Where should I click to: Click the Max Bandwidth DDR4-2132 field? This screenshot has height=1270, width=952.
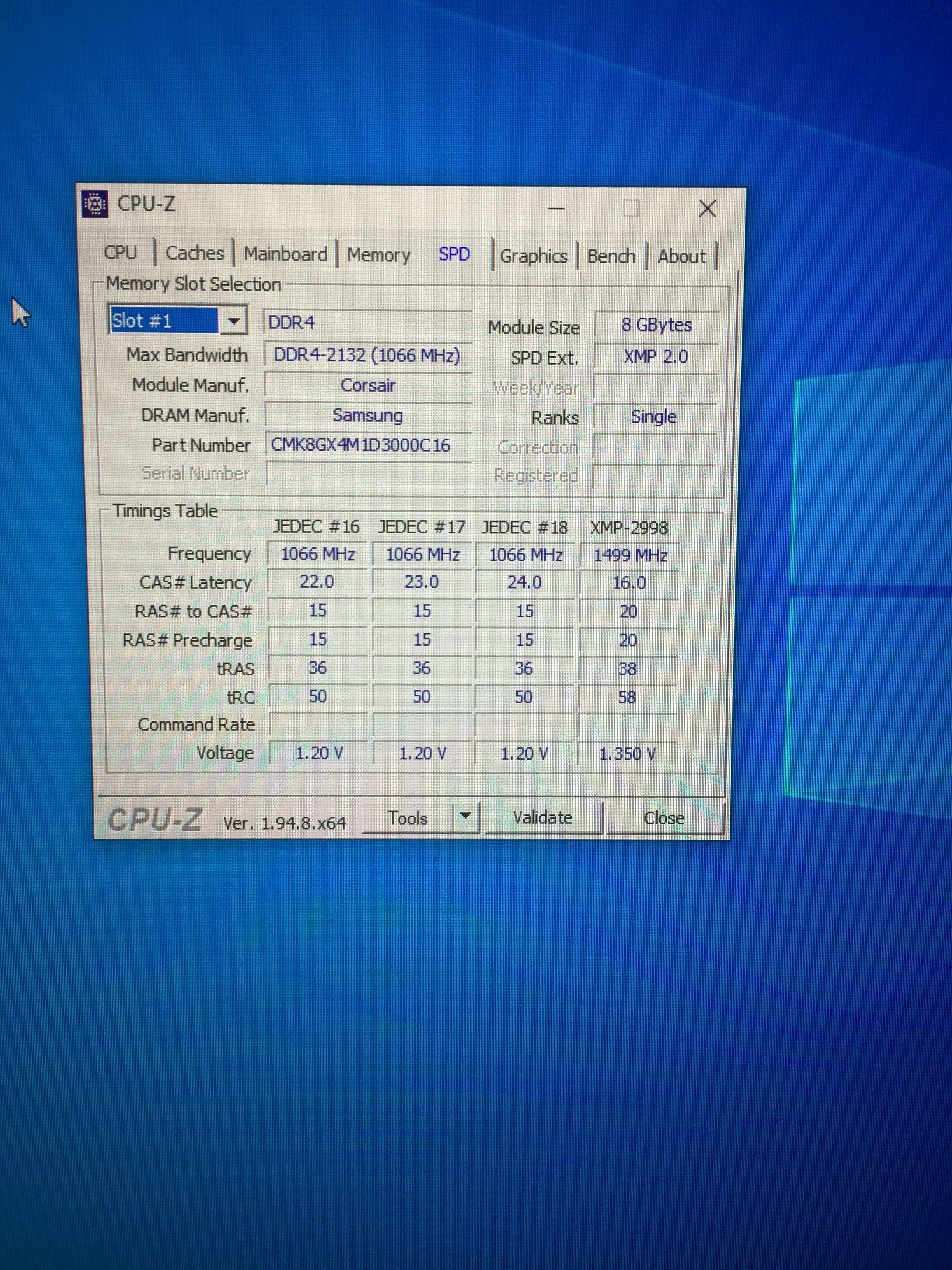point(367,355)
